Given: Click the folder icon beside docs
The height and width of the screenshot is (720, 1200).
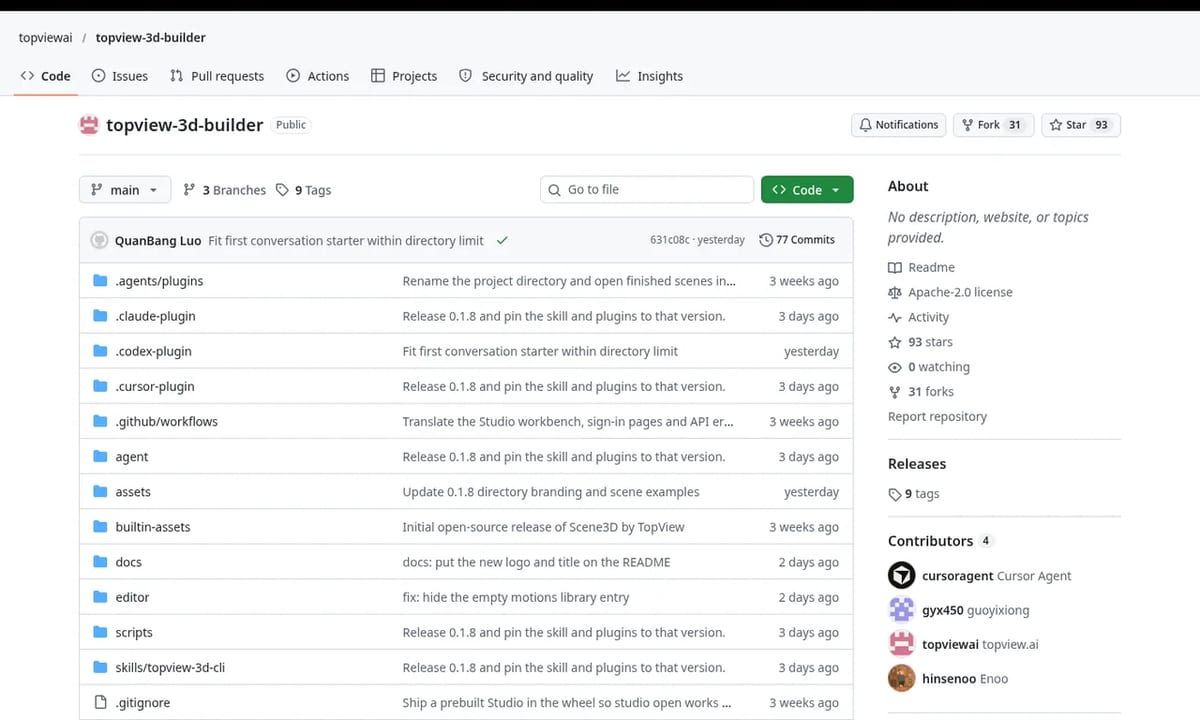Looking at the screenshot, I should pyautogui.click(x=100, y=562).
